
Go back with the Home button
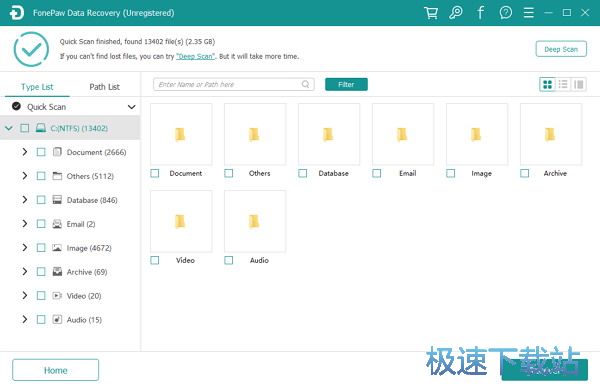(55, 370)
